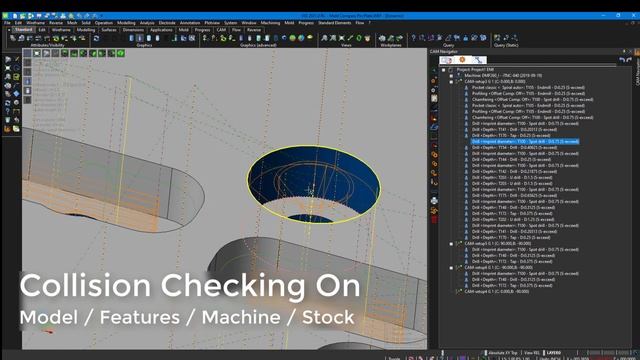This screenshot has height=360, width=640.
Task: Click the blue globe icon in Graphics (advanced)
Action: pyautogui.click(x=301, y=38)
